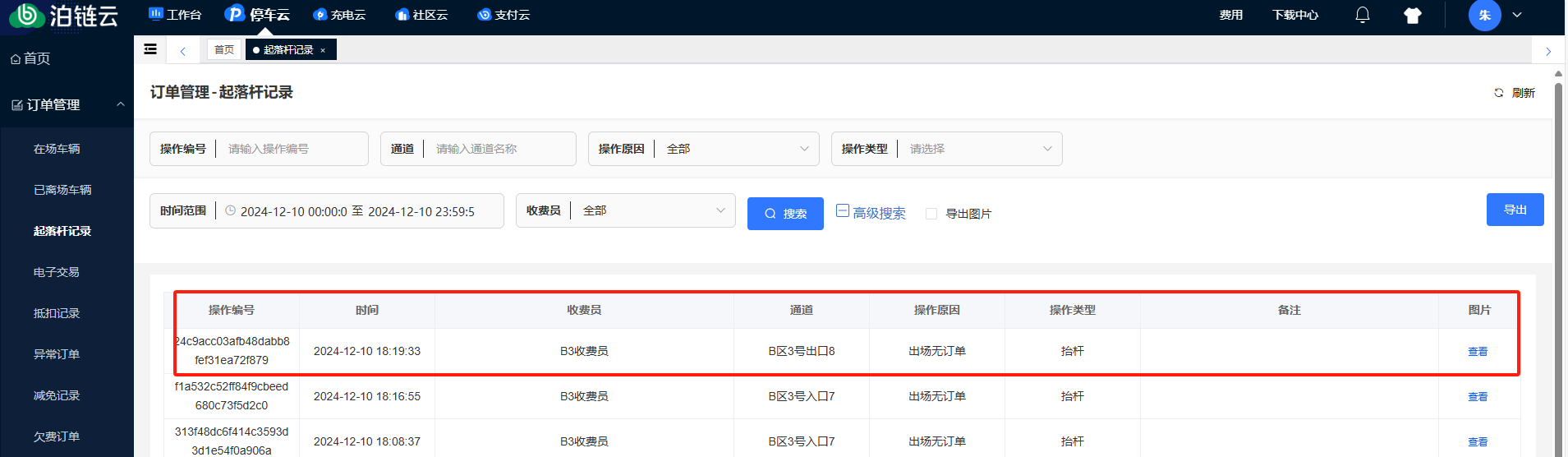The image size is (1568, 457).
Task: Open 异常订单 in the sidebar
Action: (x=57, y=354)
